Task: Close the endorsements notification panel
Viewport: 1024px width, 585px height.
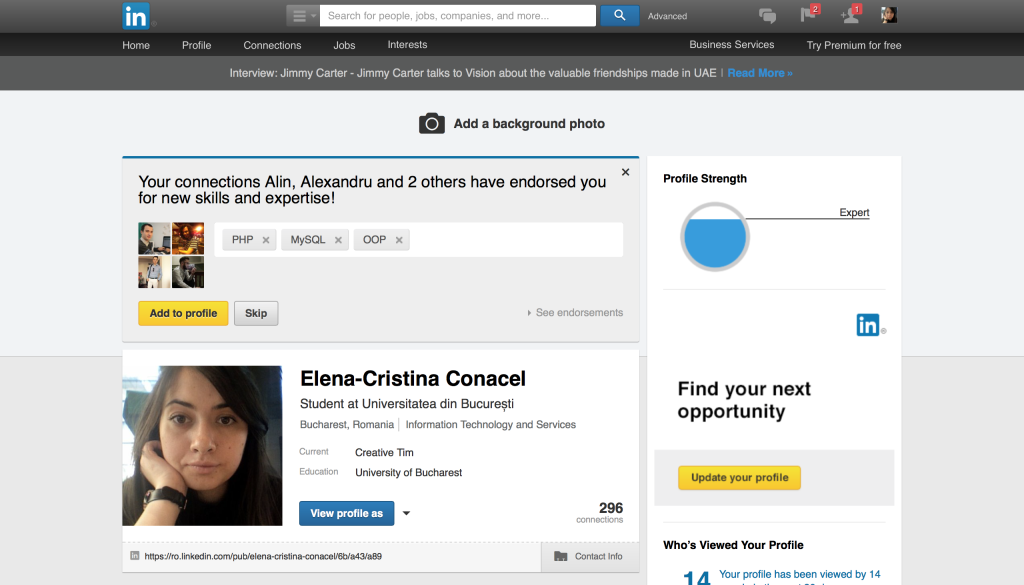Action: click(626, 172)
